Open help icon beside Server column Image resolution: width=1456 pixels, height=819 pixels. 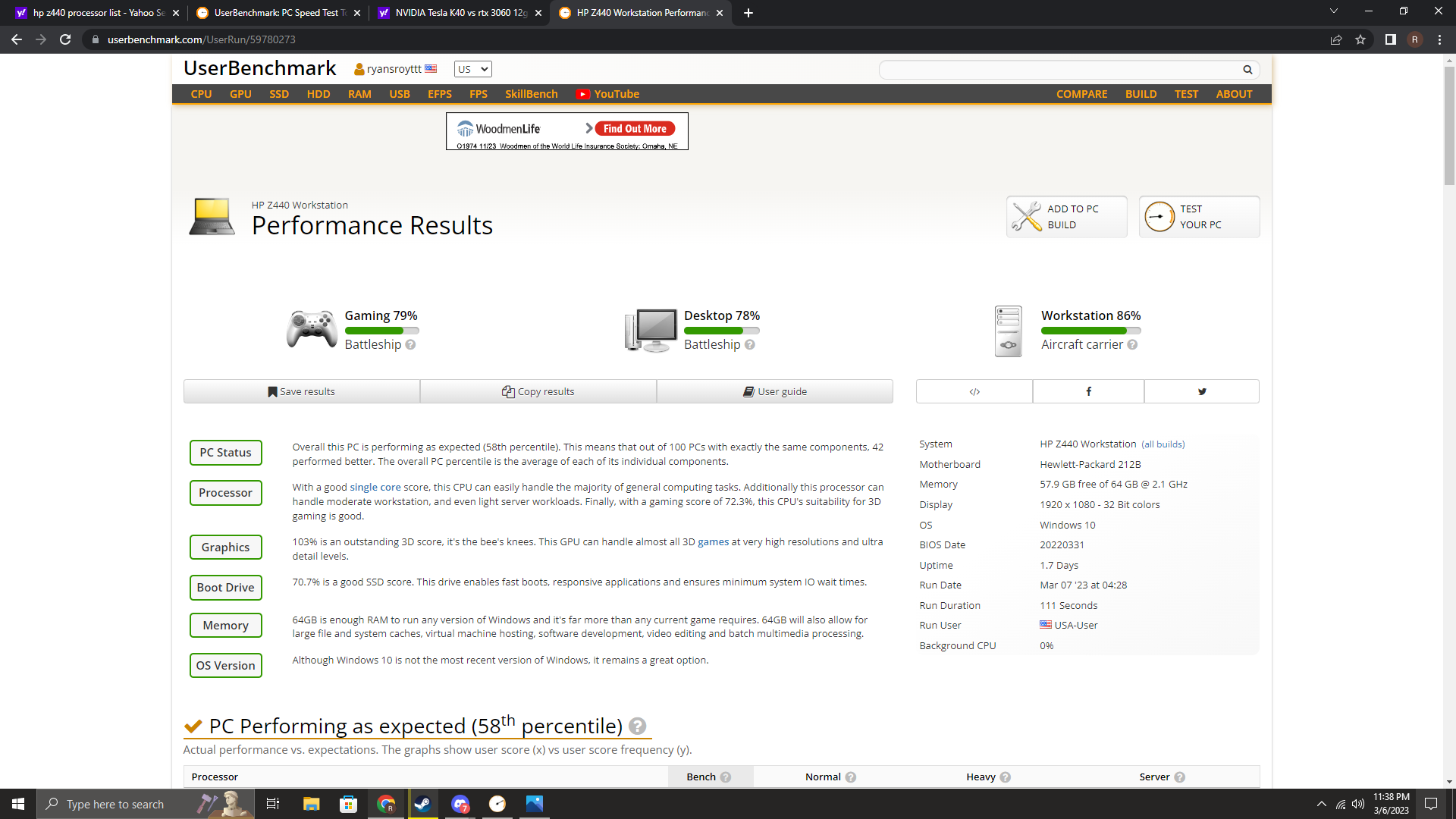pos(1180,777)
